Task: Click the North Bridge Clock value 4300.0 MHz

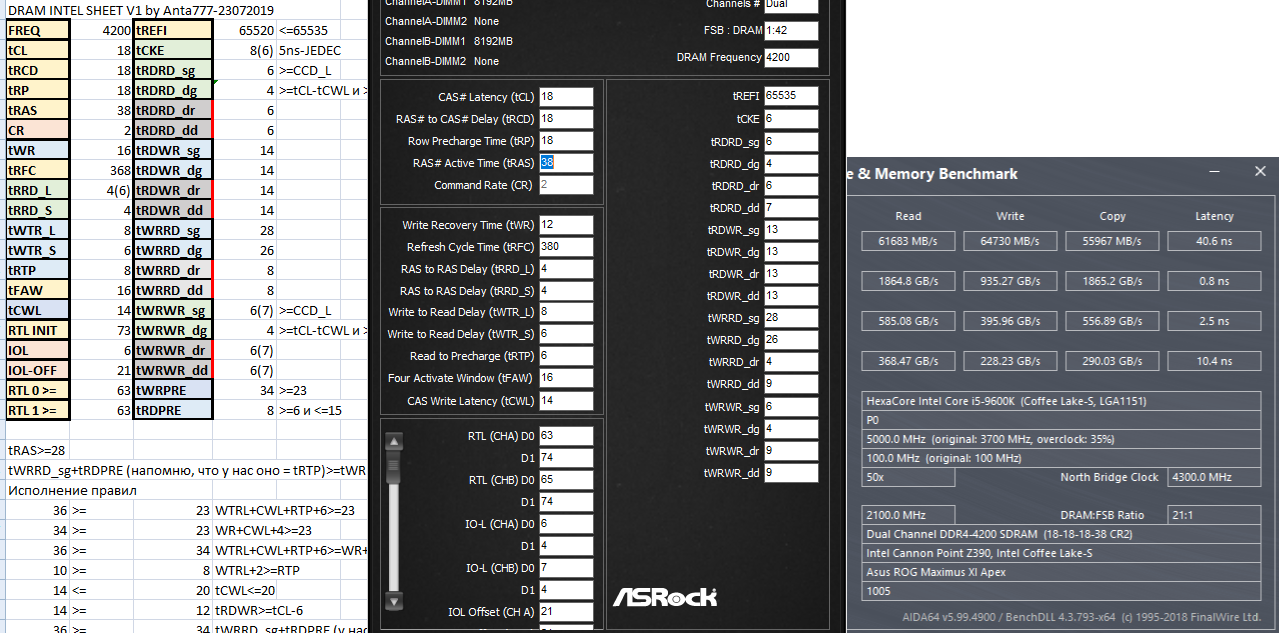Action: point(1215,477)
